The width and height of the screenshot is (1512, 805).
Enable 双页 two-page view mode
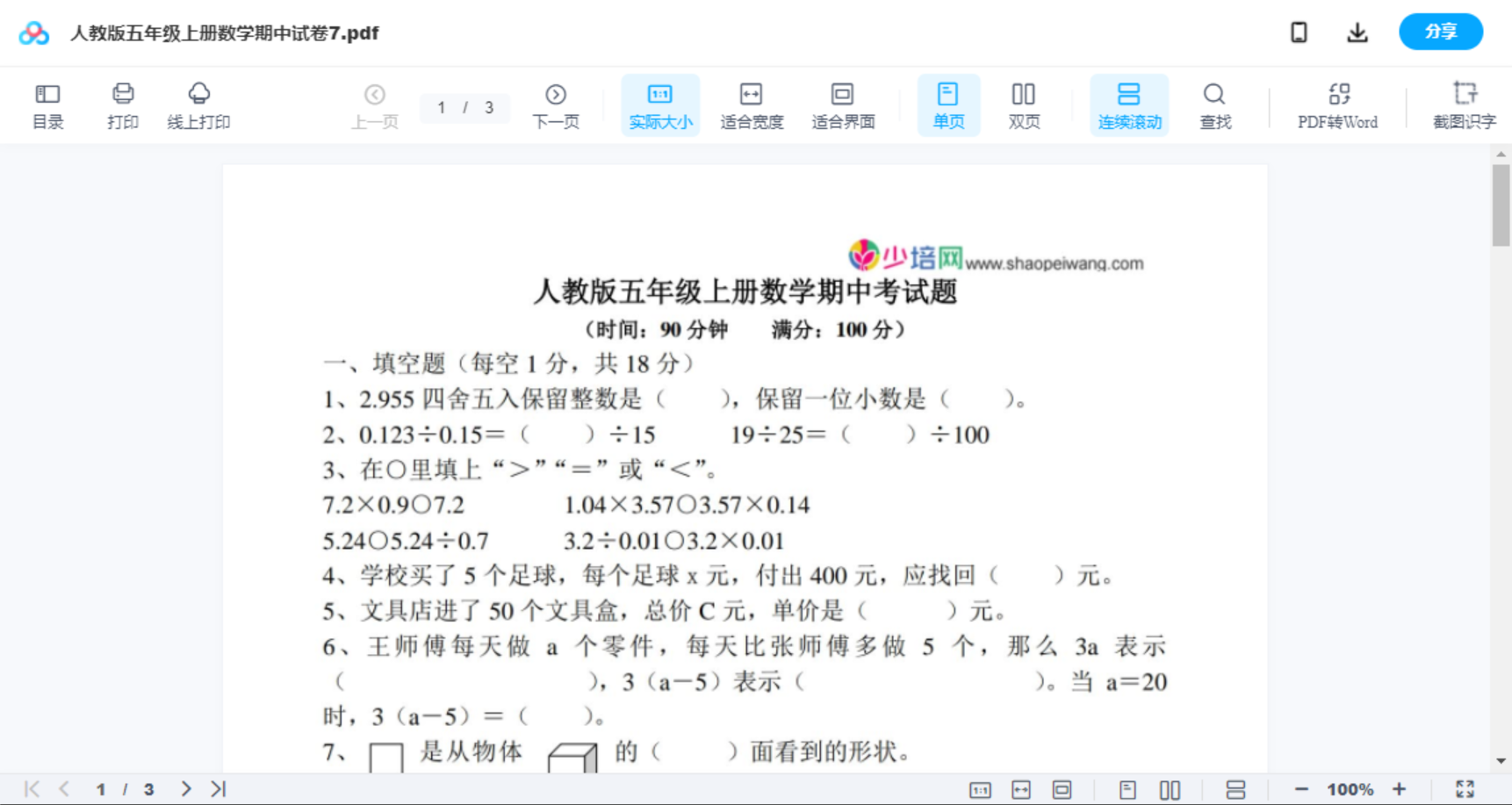click(x=1024, y=104)
